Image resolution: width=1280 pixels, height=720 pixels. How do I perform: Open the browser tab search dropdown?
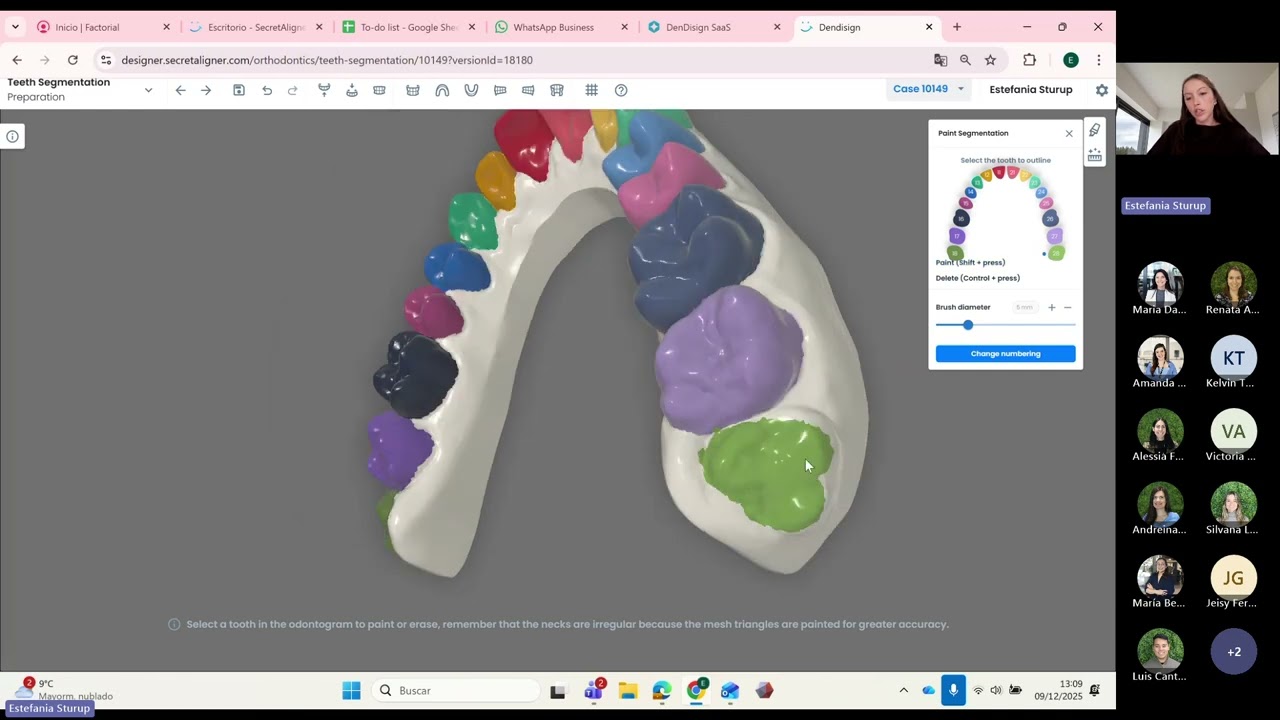point(14,27)
